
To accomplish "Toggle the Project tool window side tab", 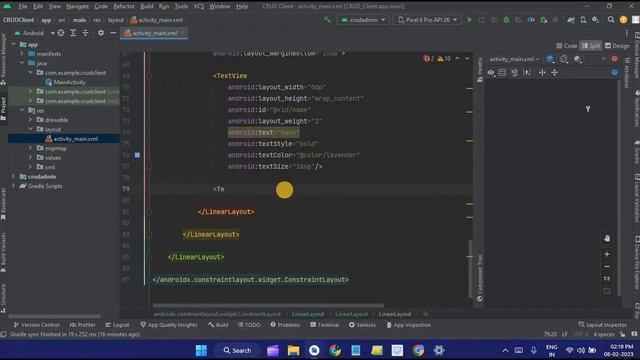I will [3, 108].
